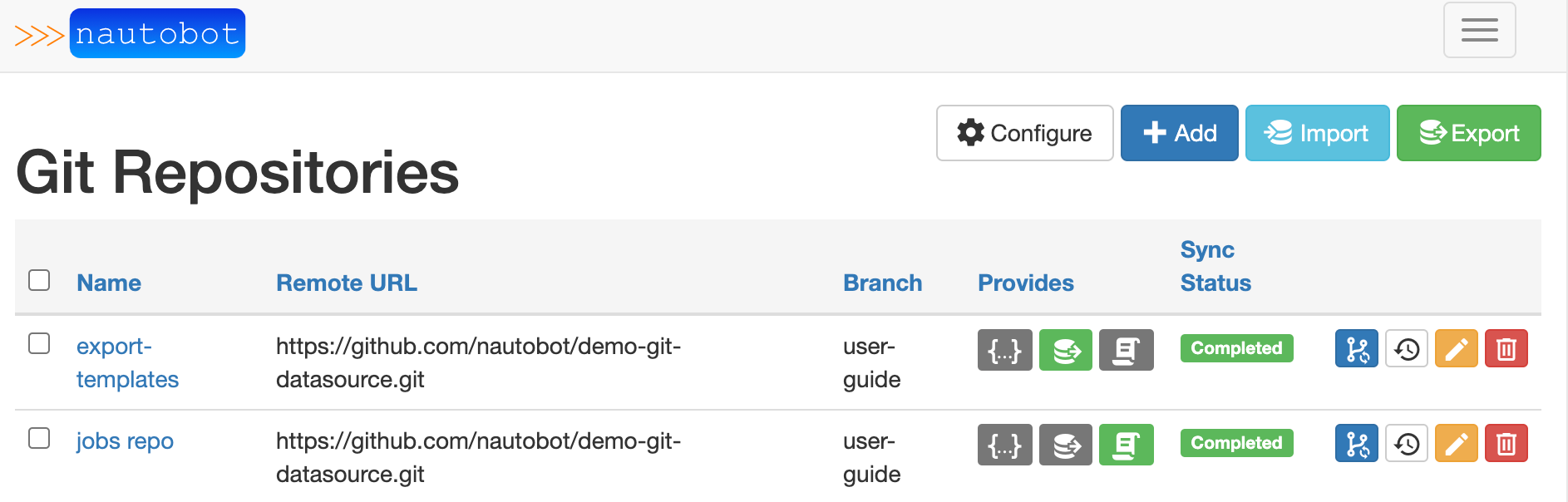The image size is (1568, 502).
Task: Sync the jobs repo repository
Action: [1356, 444]
